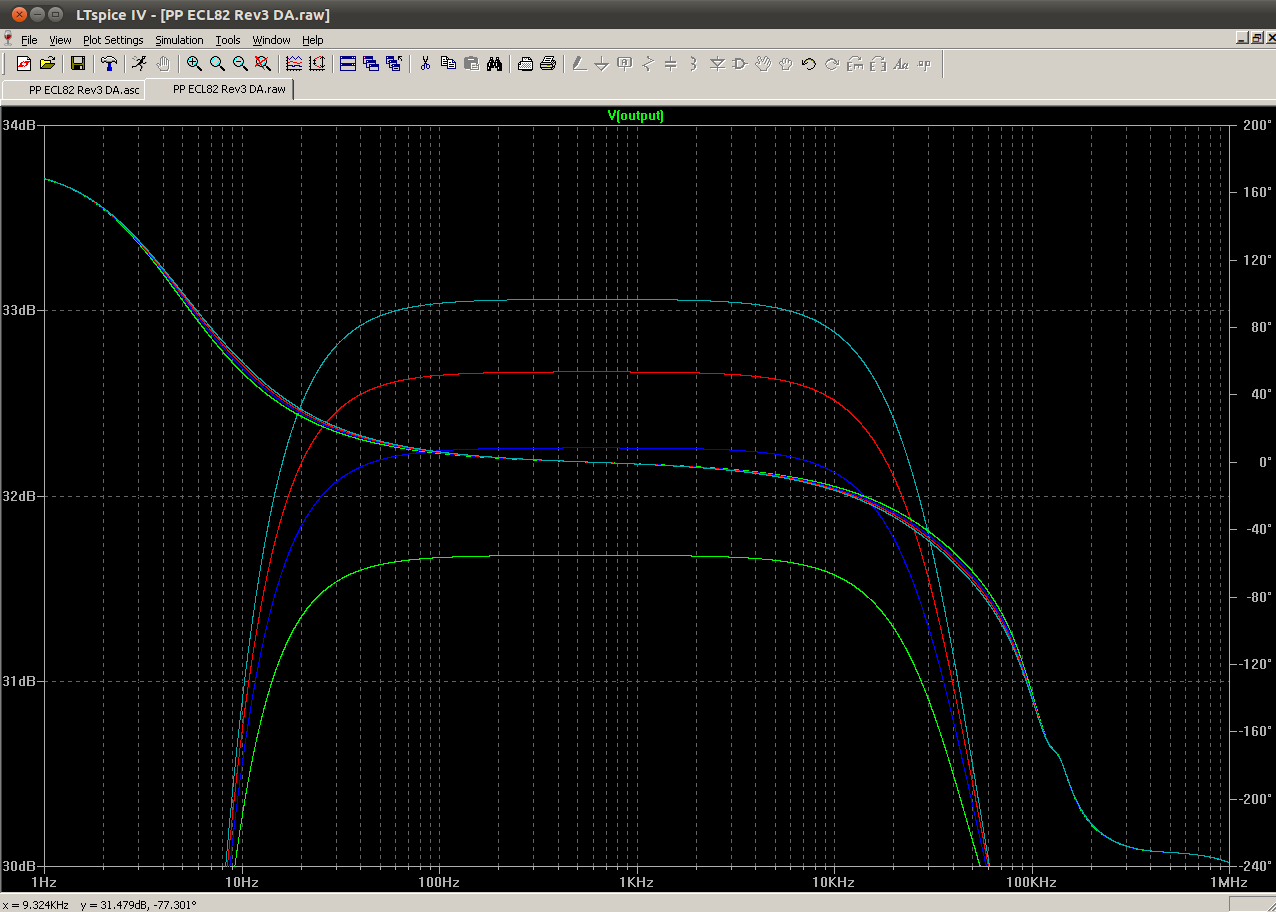Open the Help menu
Image resolution: width=1276 pixels, height=912 pixels.
click(312, 40)
